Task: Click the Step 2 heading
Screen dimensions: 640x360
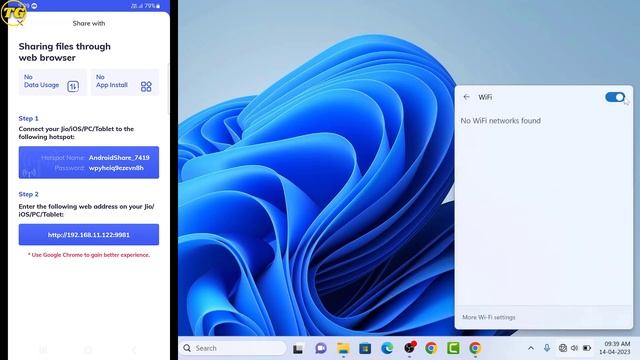Action: point(29,194)
